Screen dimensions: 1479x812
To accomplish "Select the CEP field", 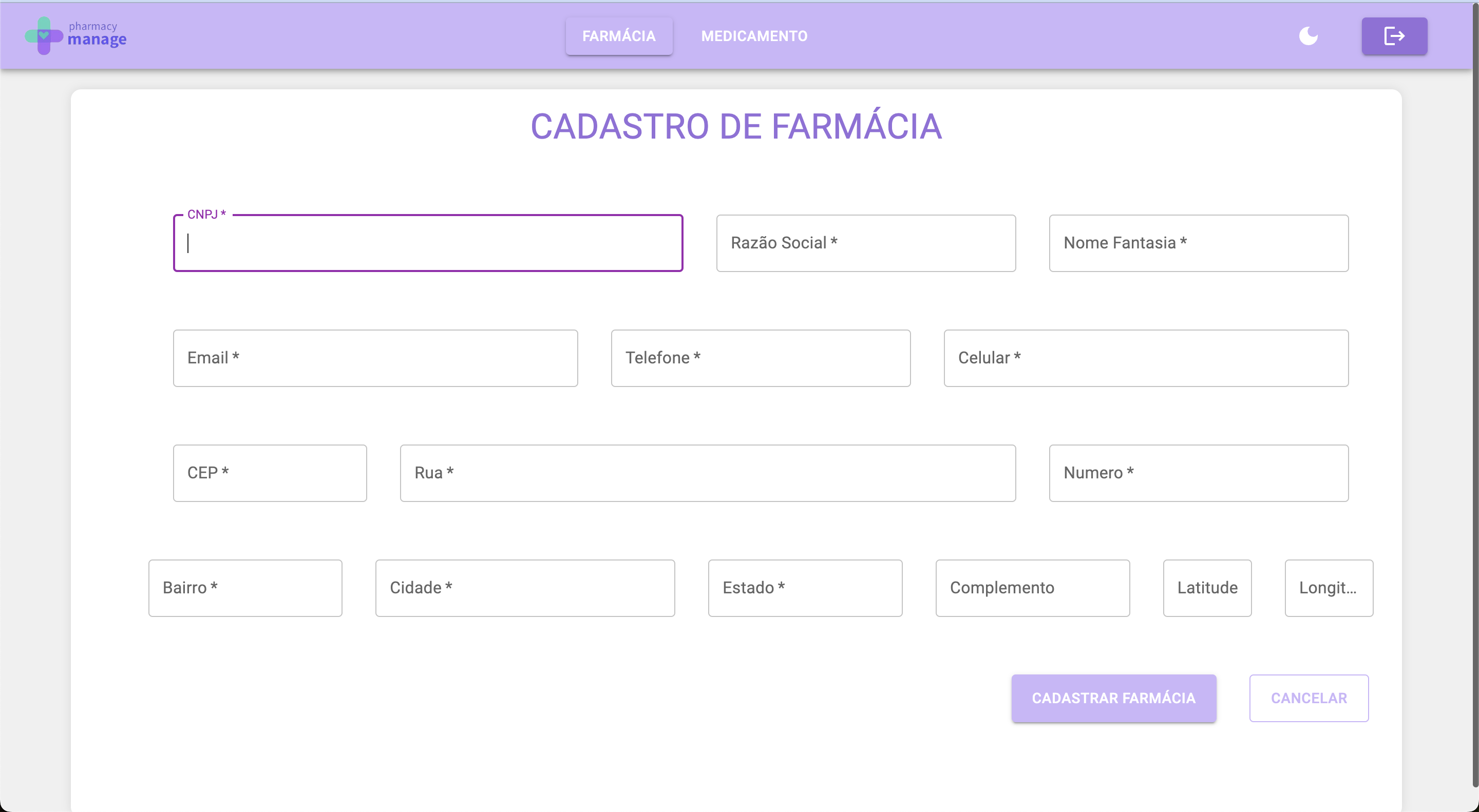I will click(270, 473).
